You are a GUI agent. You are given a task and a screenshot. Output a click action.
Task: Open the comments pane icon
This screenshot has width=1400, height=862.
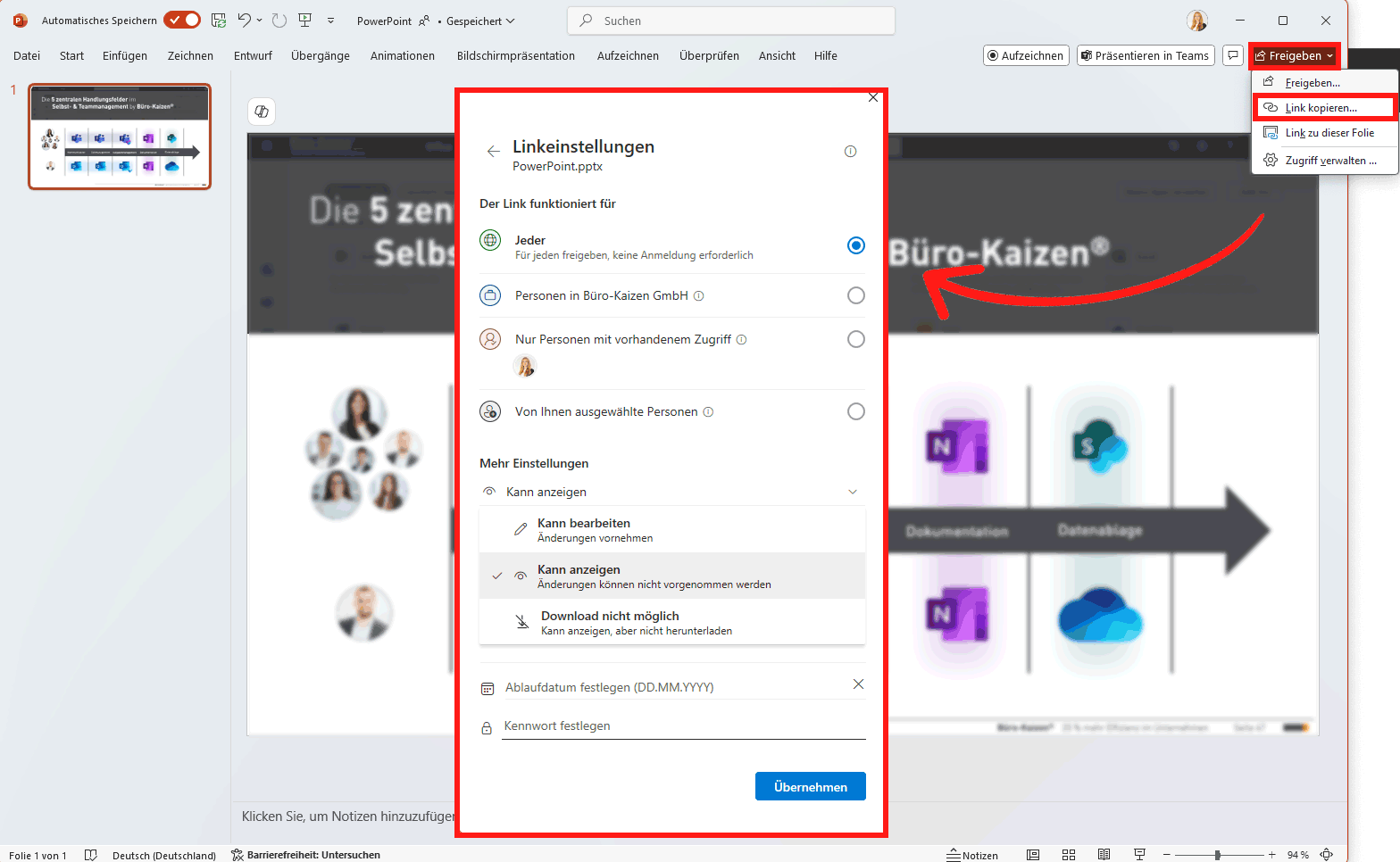pyautogui.click(x=1233, y=55)
